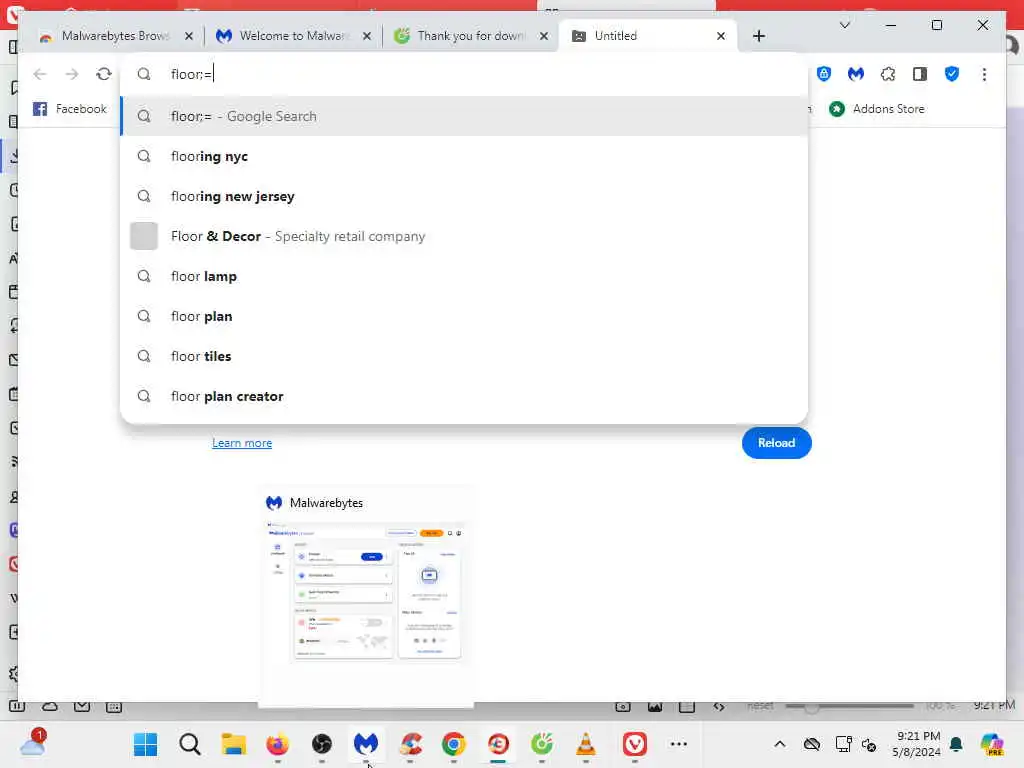This screenshot has height=768, width=1024.
Task: Open VLC media player from the taskbar
Action: coord(586,744)
